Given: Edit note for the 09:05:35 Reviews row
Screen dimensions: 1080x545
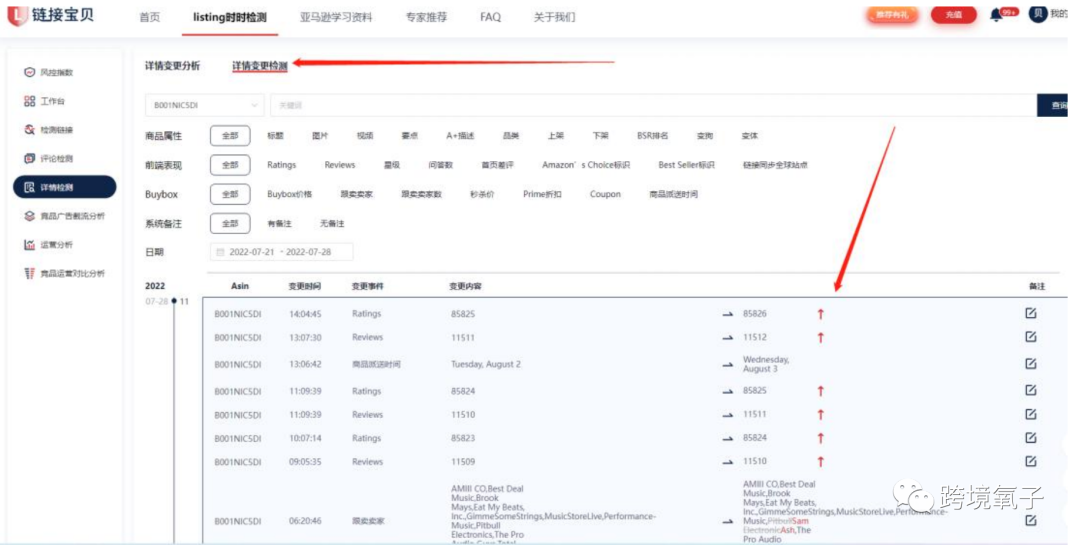Looking at the screenshot, I should tap(1030, 461).
